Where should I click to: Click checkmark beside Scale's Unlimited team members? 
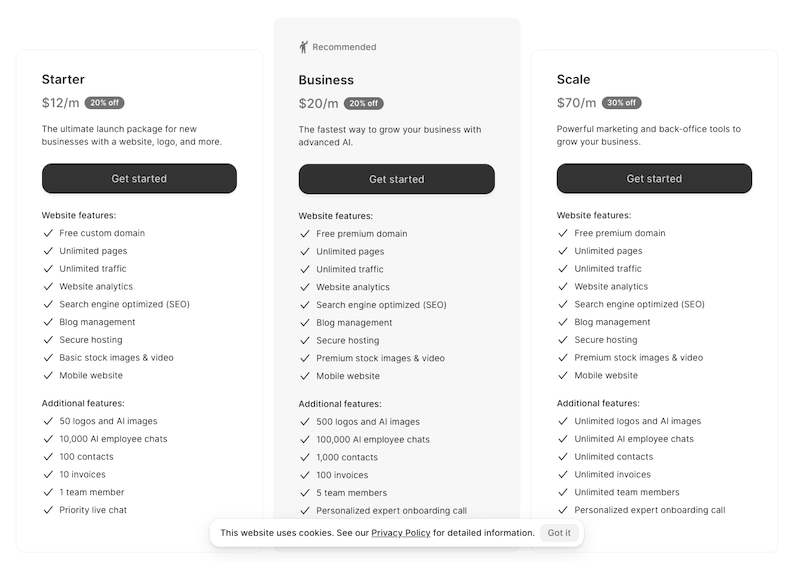563,492
